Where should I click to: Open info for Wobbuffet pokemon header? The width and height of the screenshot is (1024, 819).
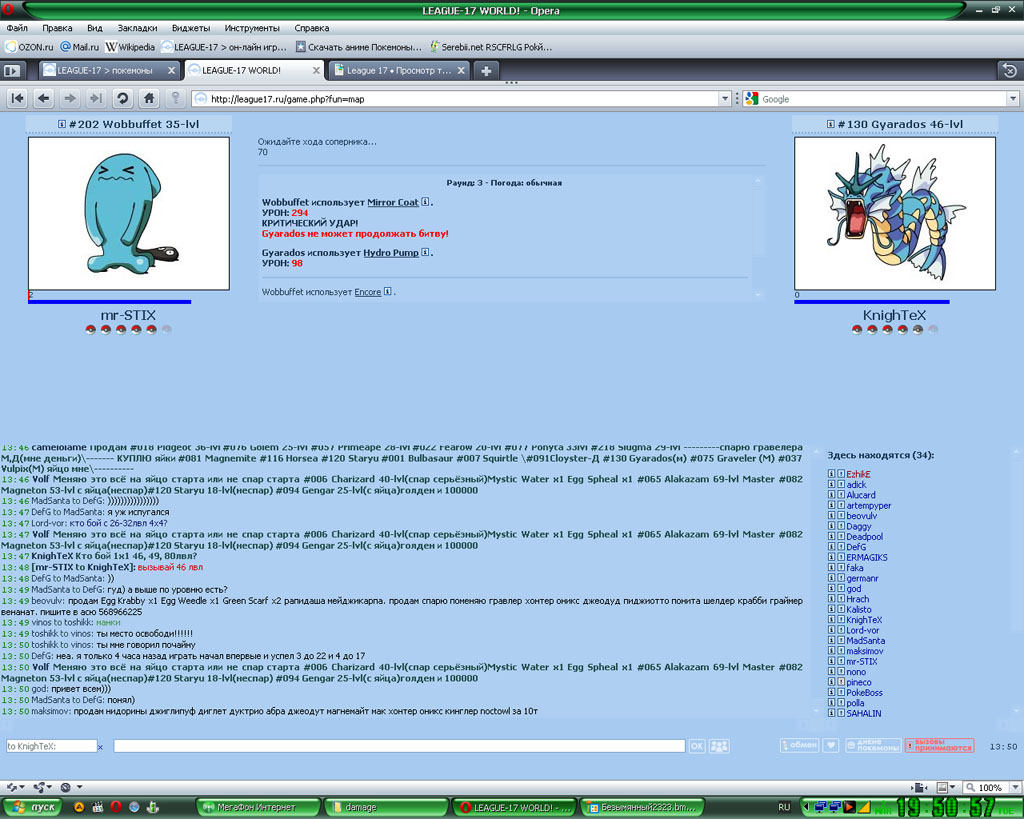[61, 124]
